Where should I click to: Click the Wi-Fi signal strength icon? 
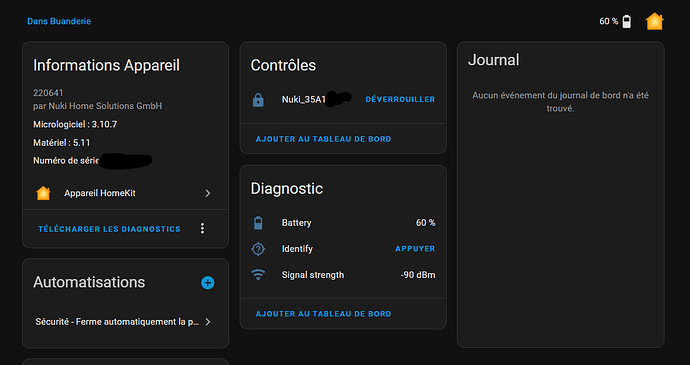258,275
